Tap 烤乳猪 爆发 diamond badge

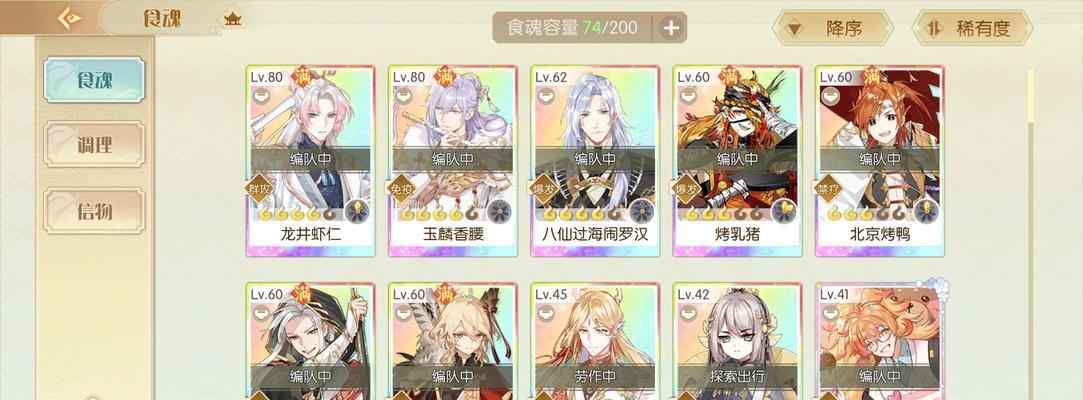click(686, 188)
